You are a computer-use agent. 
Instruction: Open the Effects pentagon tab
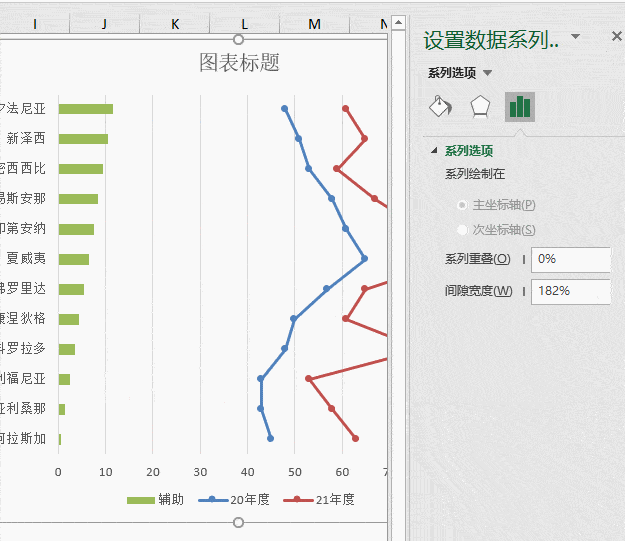tap(480, 107)
